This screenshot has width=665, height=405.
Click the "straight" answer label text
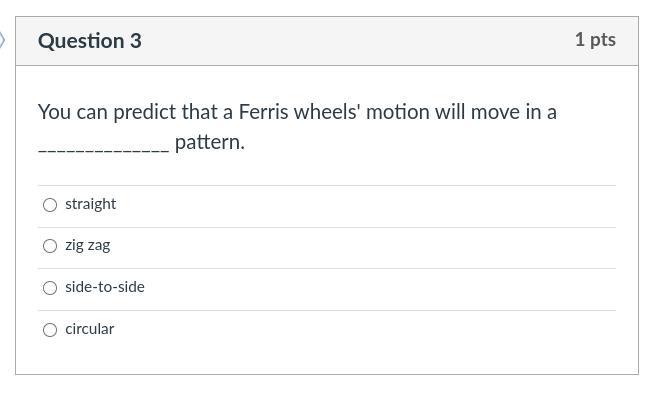(90, 204)
